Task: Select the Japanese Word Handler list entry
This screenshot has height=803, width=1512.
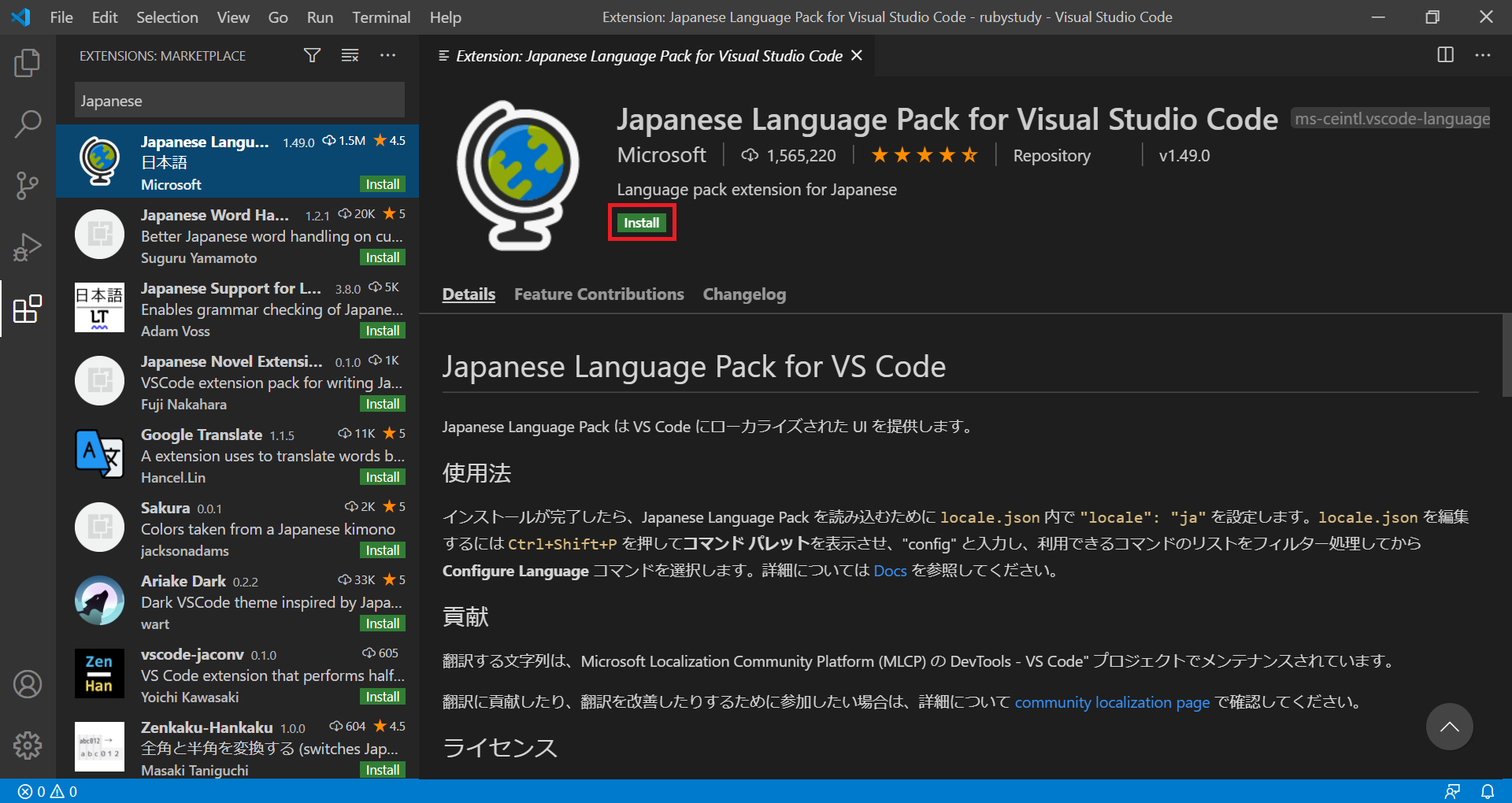Action: tap(237, 235)
